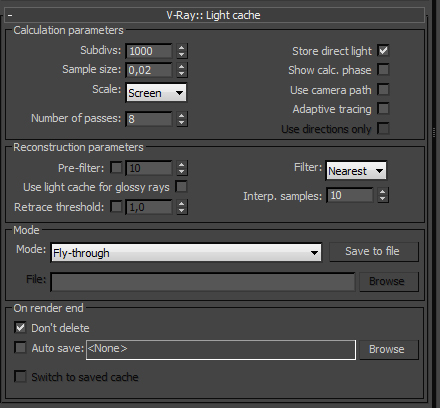Collapse the V-Ray Light cache rollout
The height and width of the screenshot is (408, 440).
[10, 15]
